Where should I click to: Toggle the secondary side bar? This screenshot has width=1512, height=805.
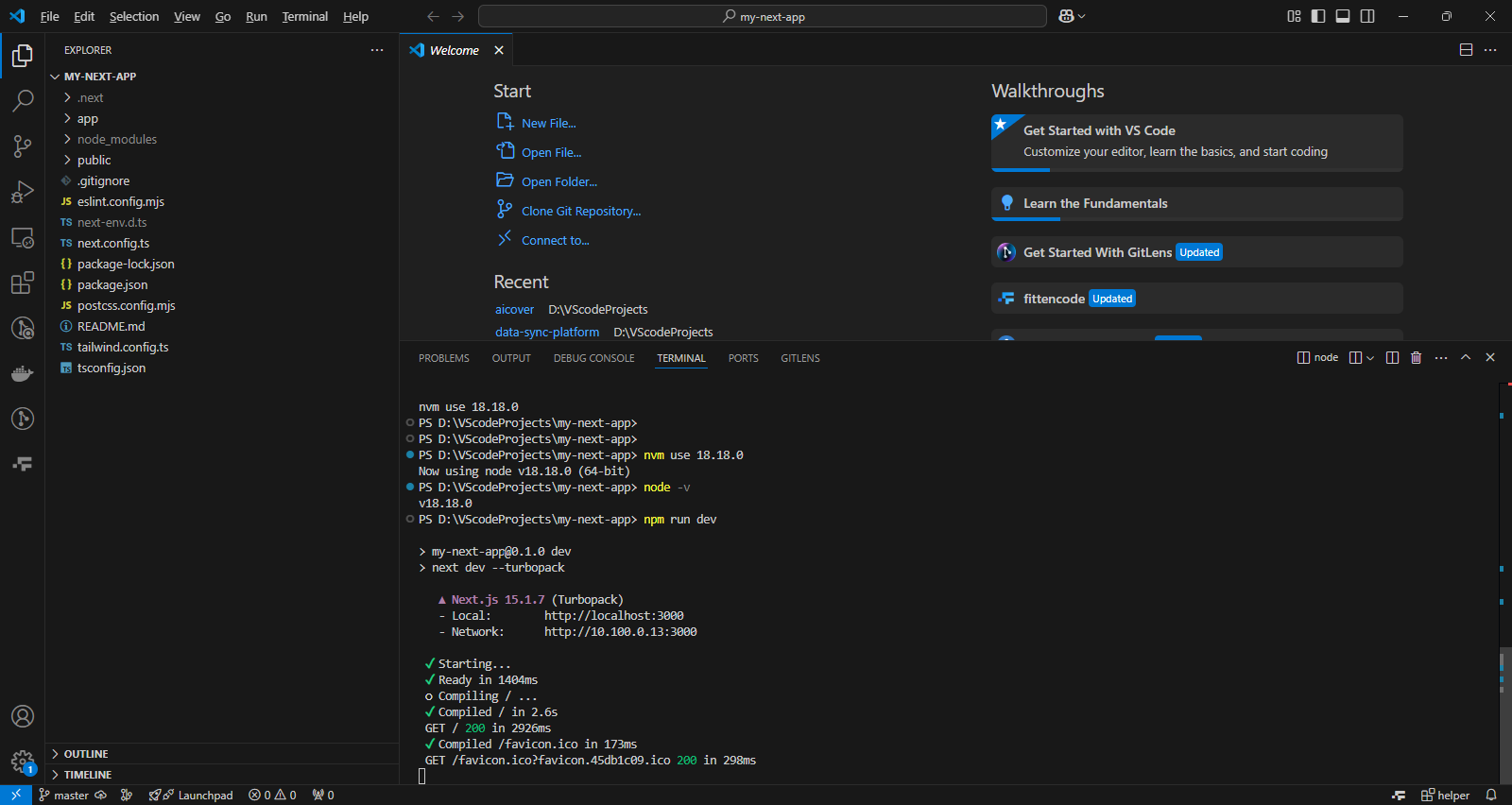pos(1367,16)
